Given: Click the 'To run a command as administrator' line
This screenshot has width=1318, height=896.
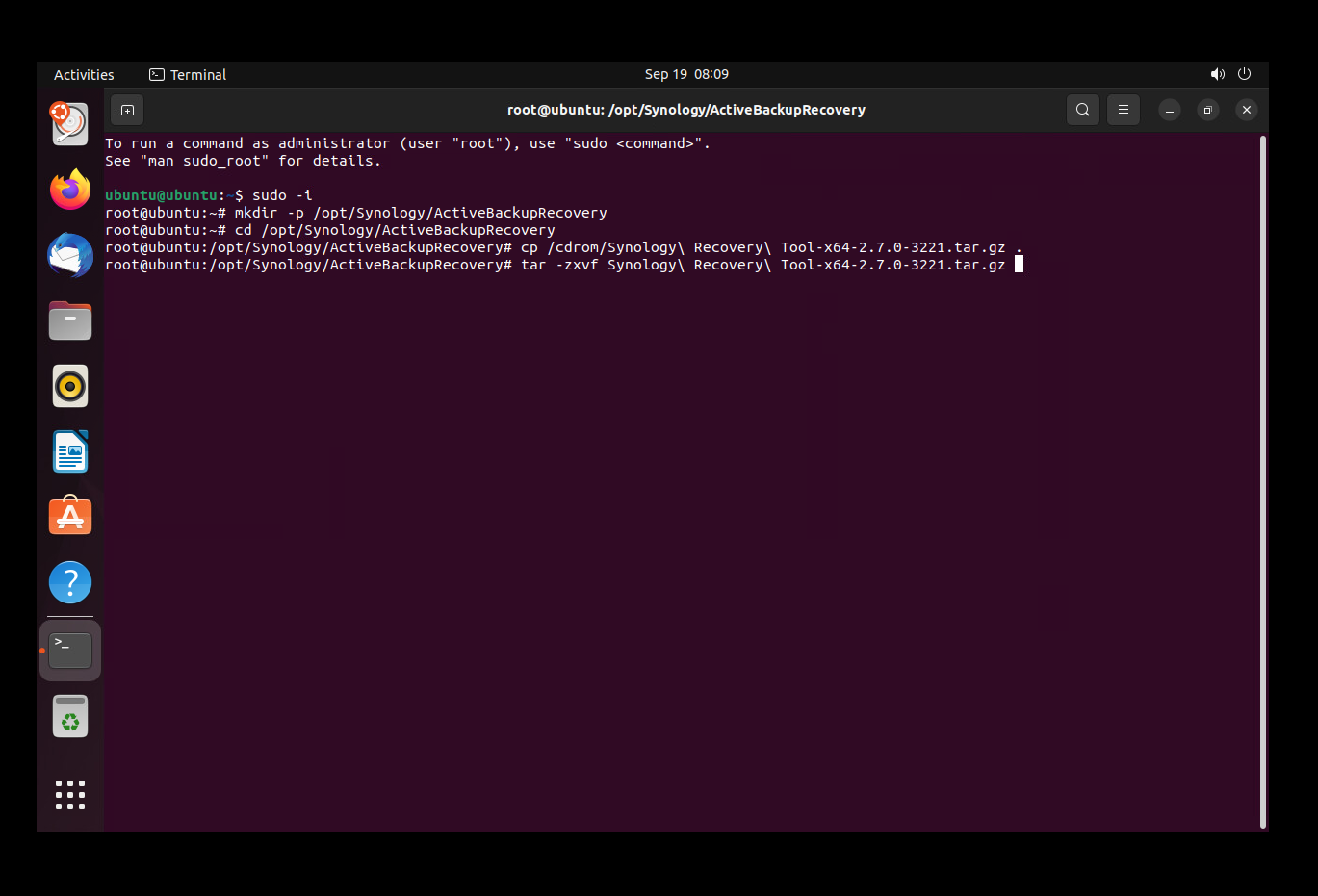Looking at the screenshot, I should tap(407, 143).
